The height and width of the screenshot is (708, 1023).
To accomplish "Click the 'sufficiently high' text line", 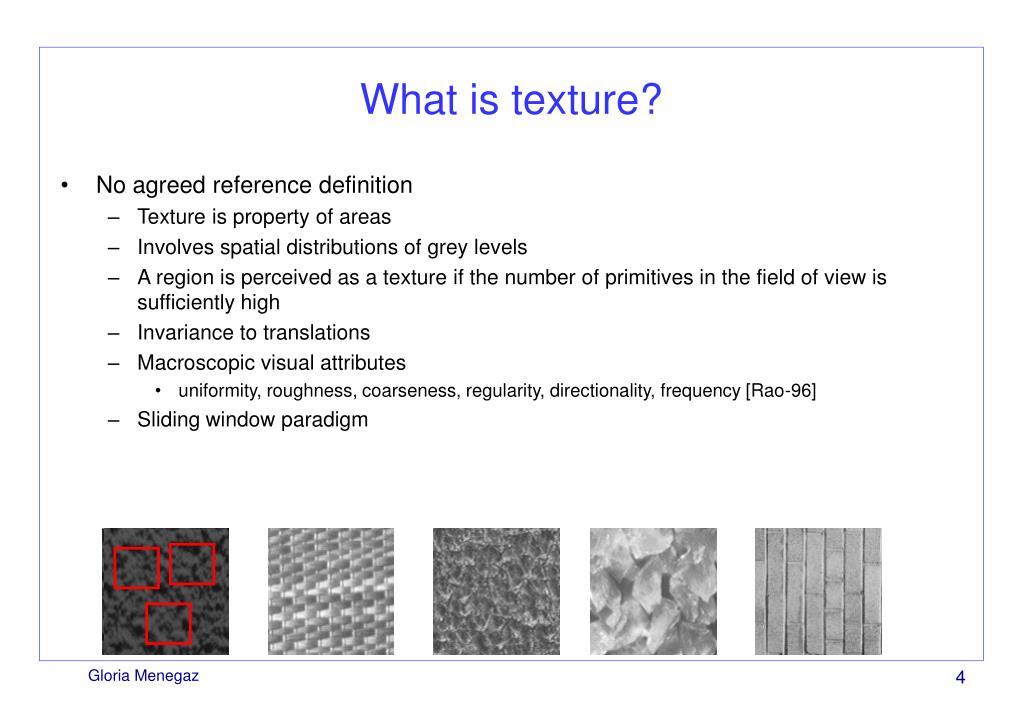I will (208, 303).
